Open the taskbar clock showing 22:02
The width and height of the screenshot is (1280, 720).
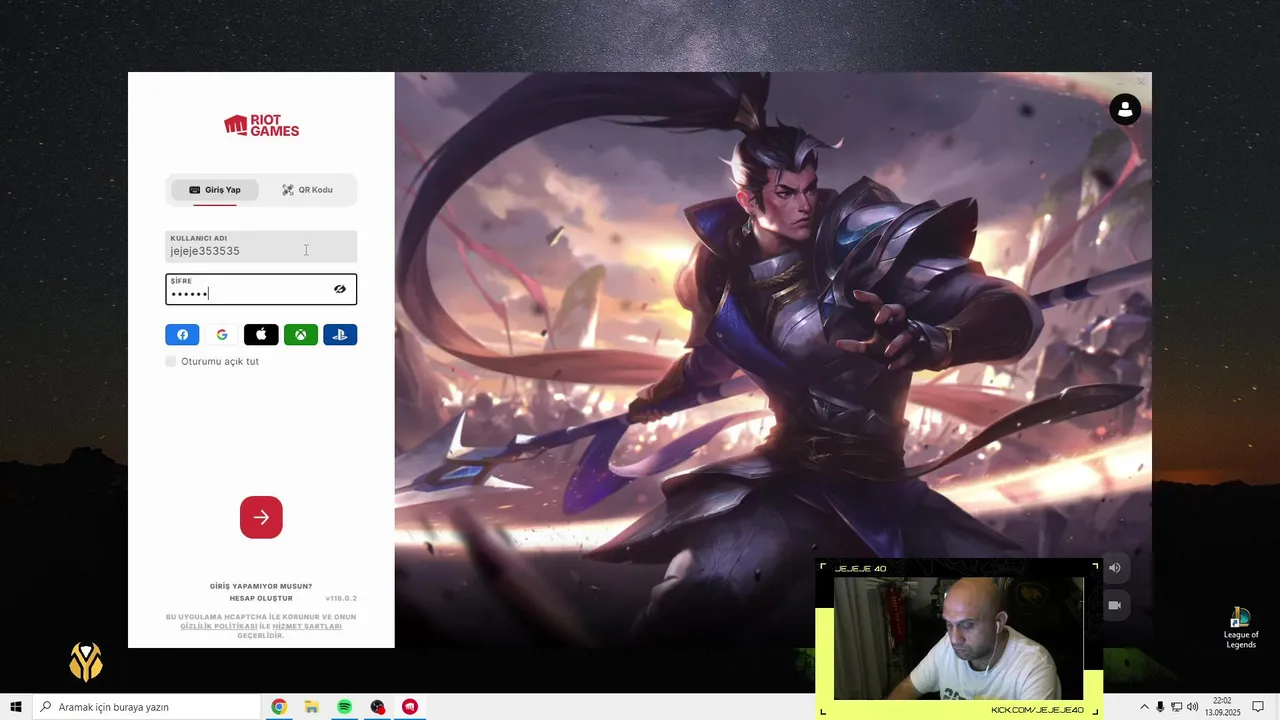(x=1221, y=707)
